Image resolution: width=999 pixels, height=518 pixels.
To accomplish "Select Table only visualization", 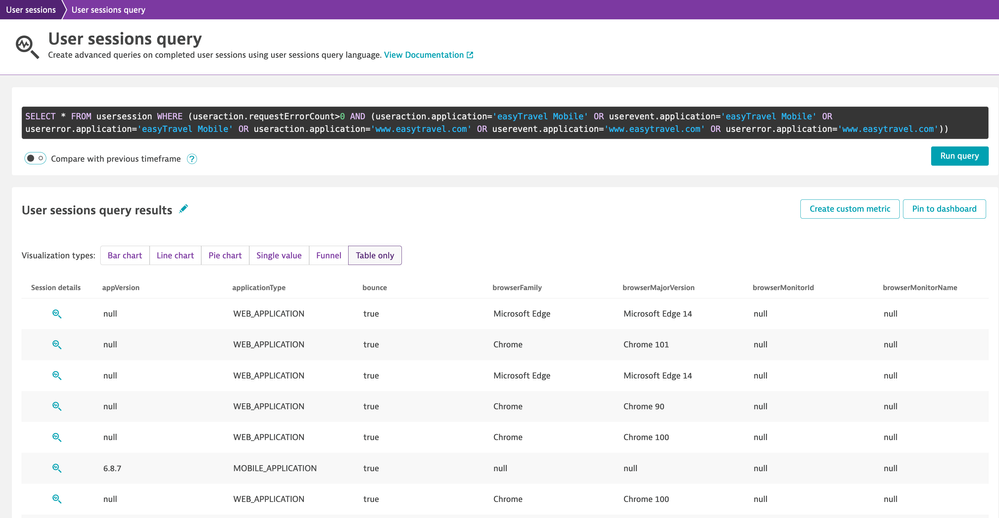I will click(375, 256).
